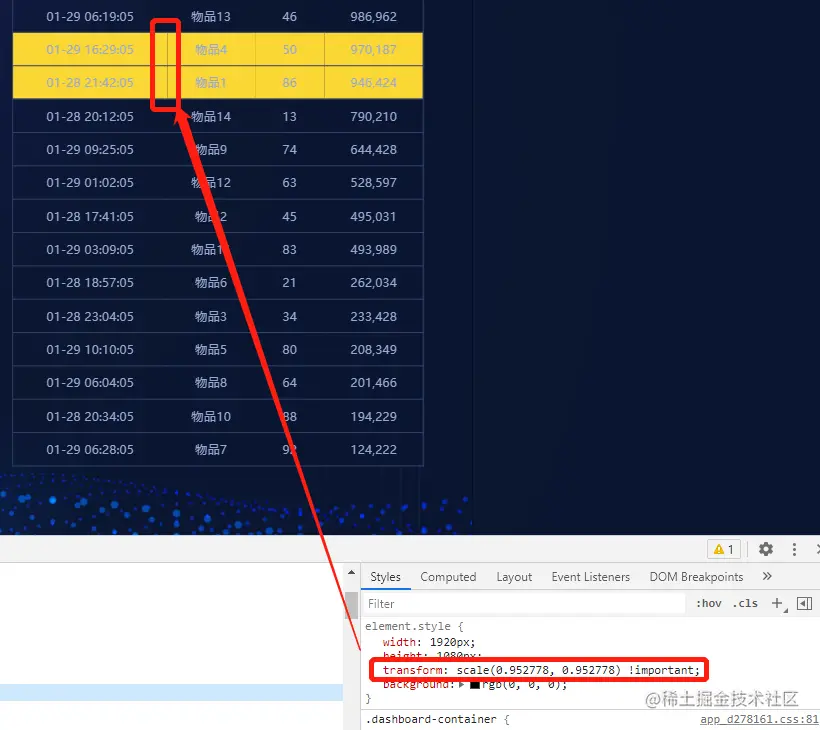Click the value 790,210

(x=373, y=116)
